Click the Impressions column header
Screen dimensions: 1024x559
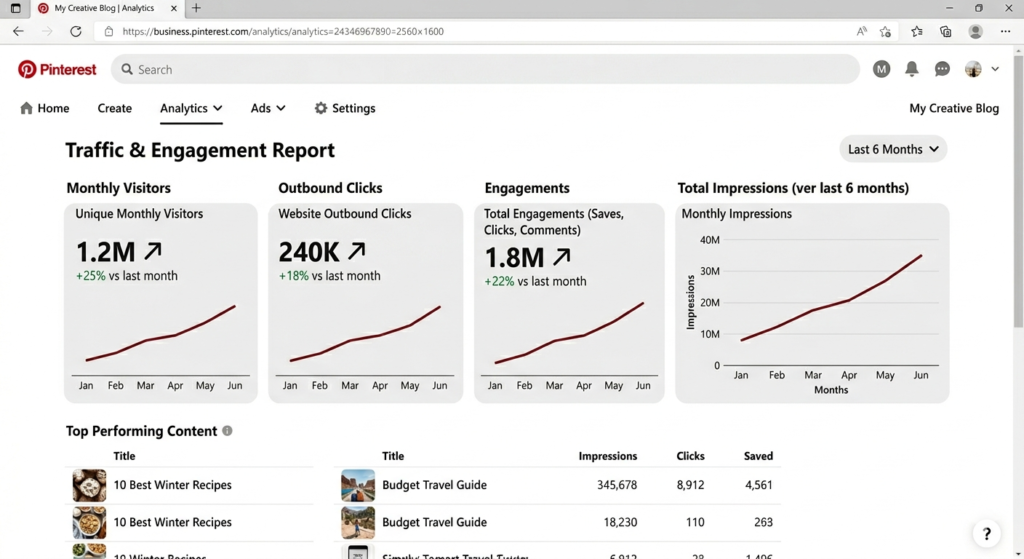[607, 456]
